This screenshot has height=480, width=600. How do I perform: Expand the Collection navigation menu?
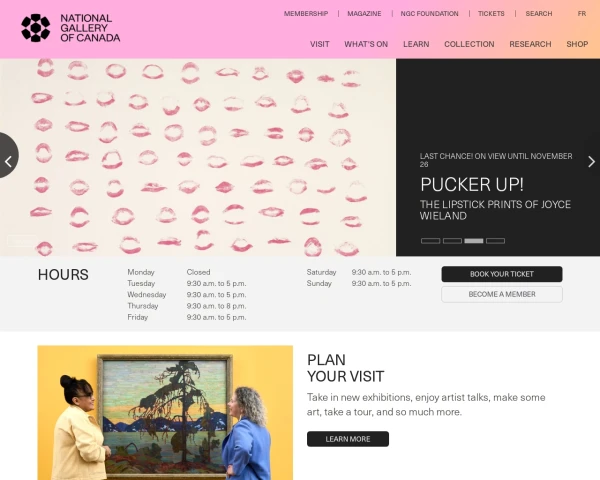pyautogui.click(x=469, y=44)
